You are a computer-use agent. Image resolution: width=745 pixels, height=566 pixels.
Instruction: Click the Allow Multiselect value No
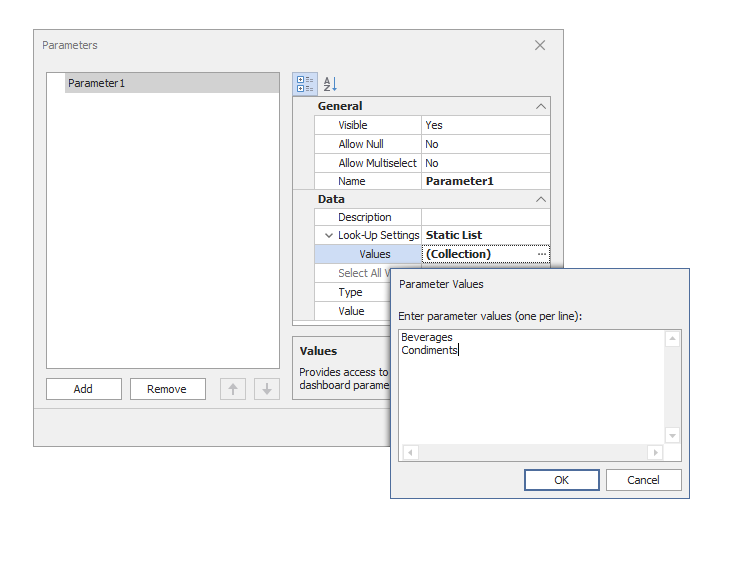(x=486, y=163)
